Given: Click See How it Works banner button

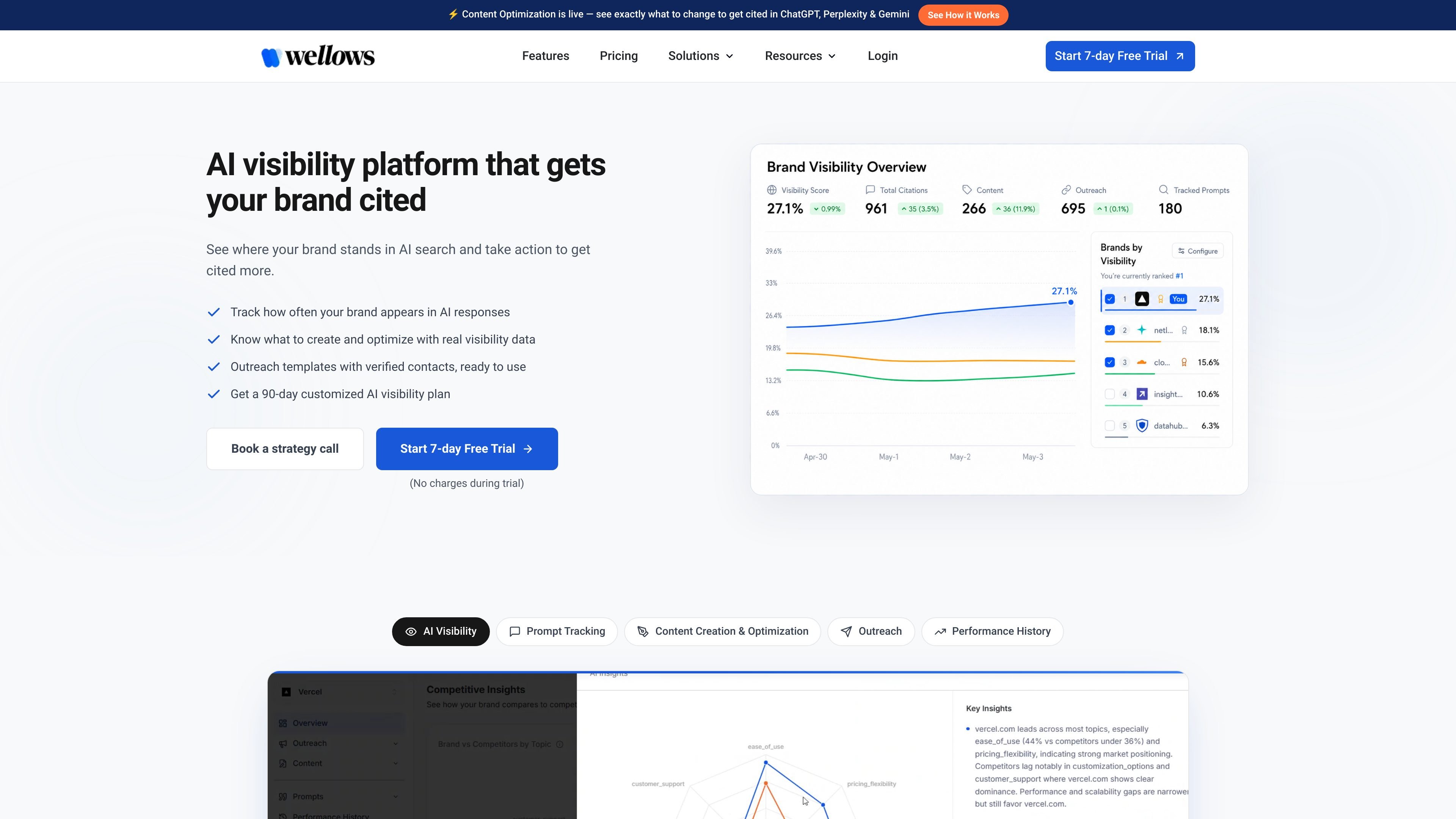Looking at the screenshot, I should (x=963, y=15).
